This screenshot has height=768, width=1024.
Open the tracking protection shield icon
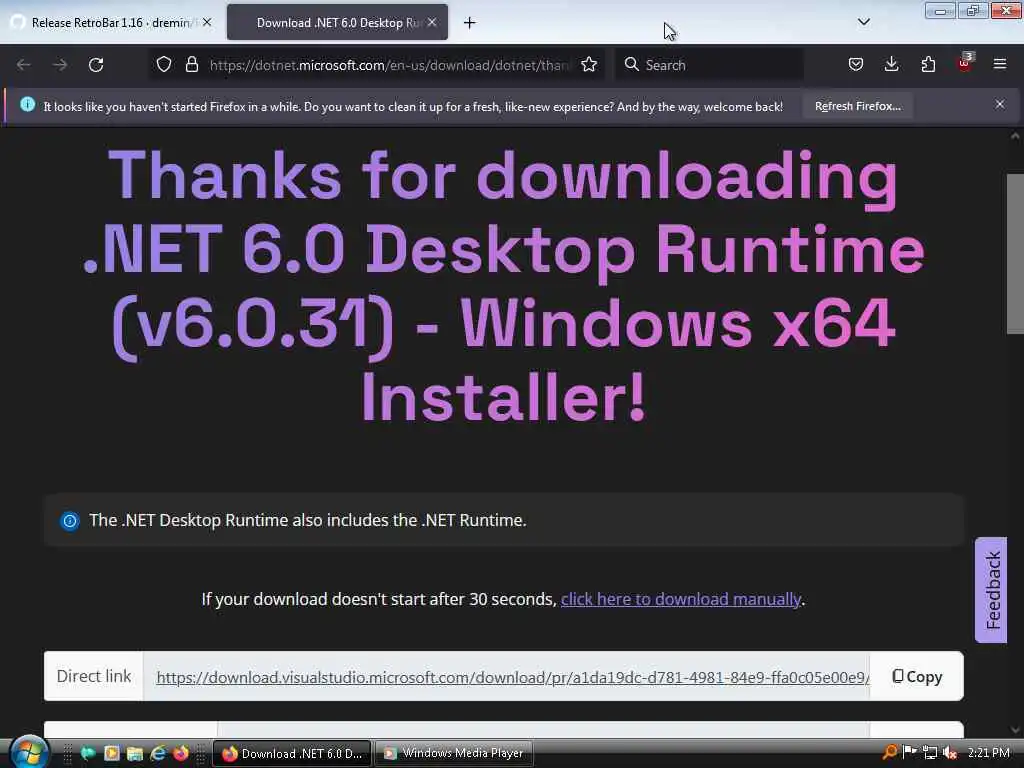[x=164, y=64]
